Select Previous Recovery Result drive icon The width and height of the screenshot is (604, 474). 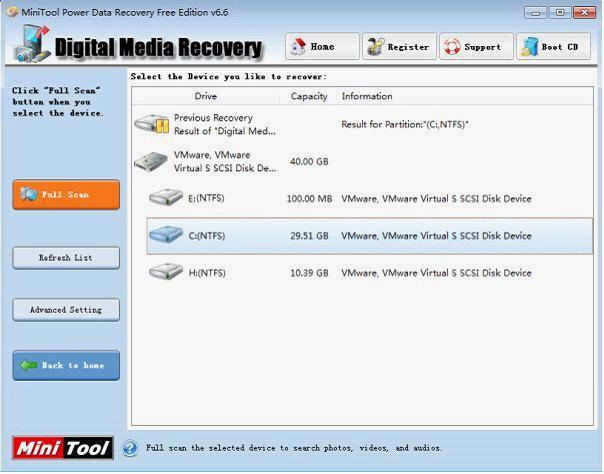point(152,124)
